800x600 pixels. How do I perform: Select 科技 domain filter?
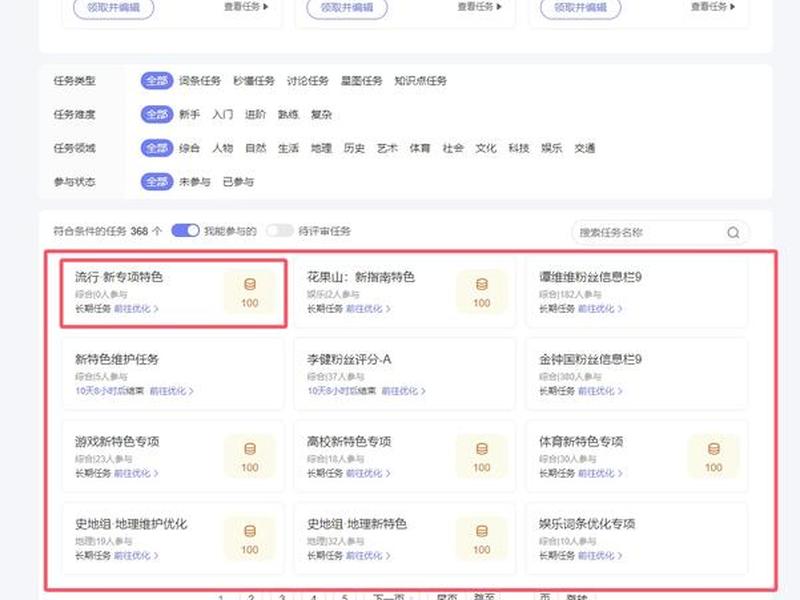coord(519,148)
